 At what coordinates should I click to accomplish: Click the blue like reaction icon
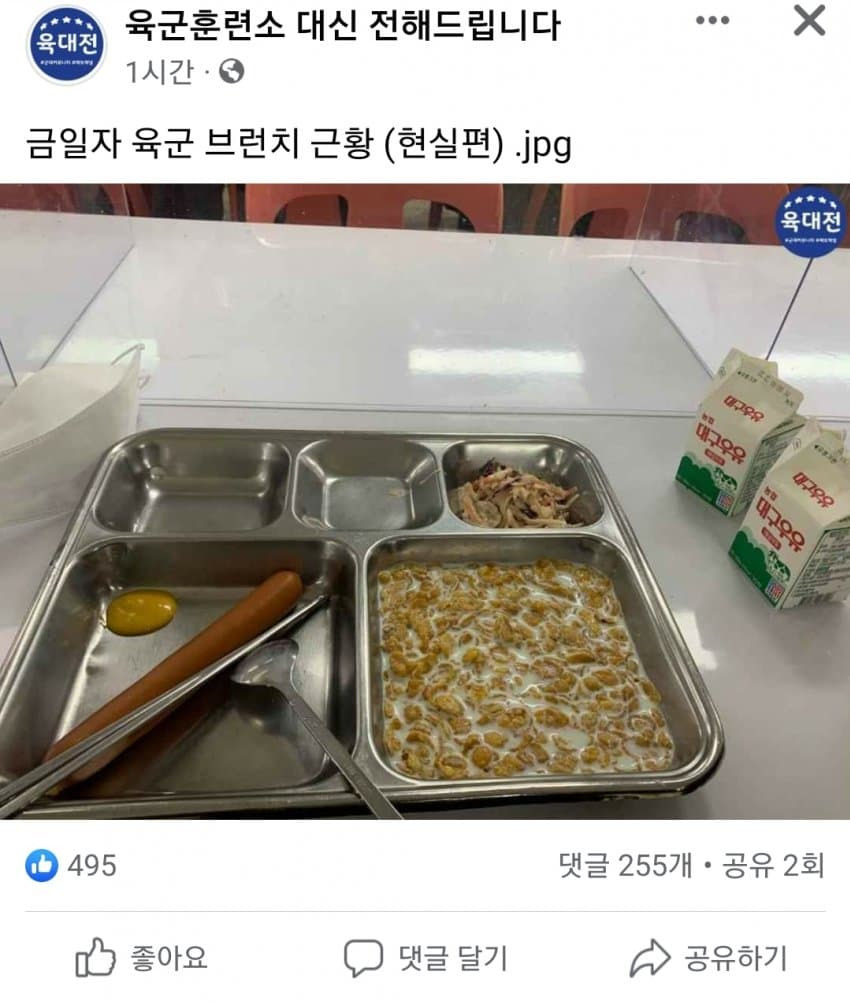(42, 866)
